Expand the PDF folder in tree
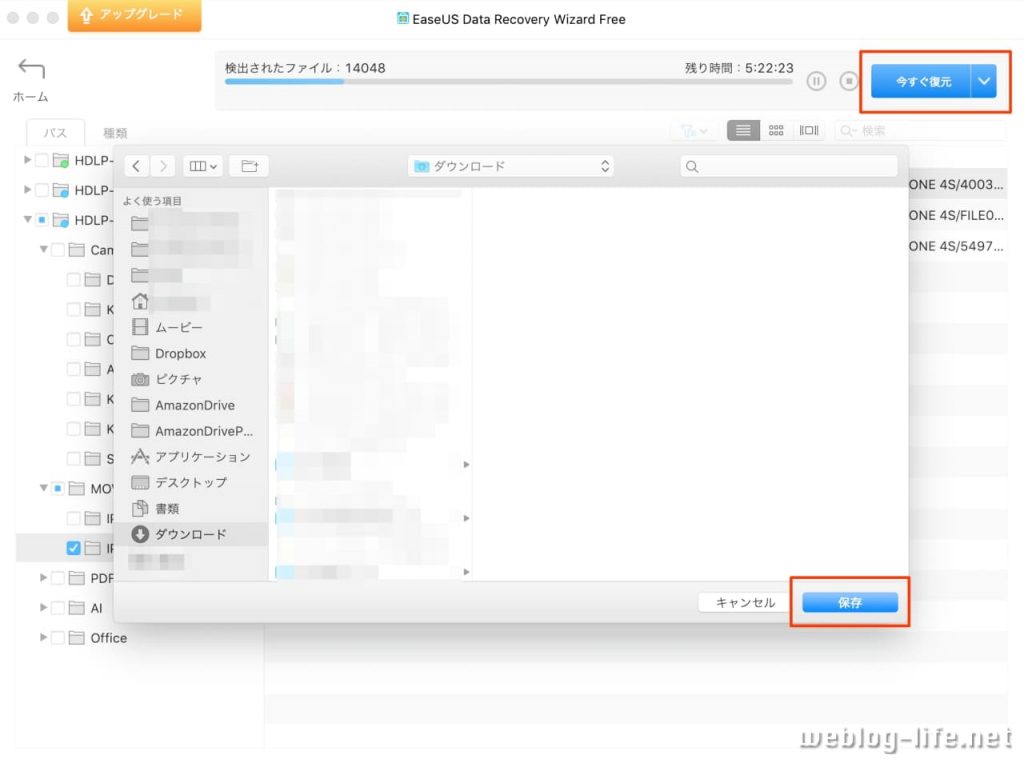 pos(43,577)
